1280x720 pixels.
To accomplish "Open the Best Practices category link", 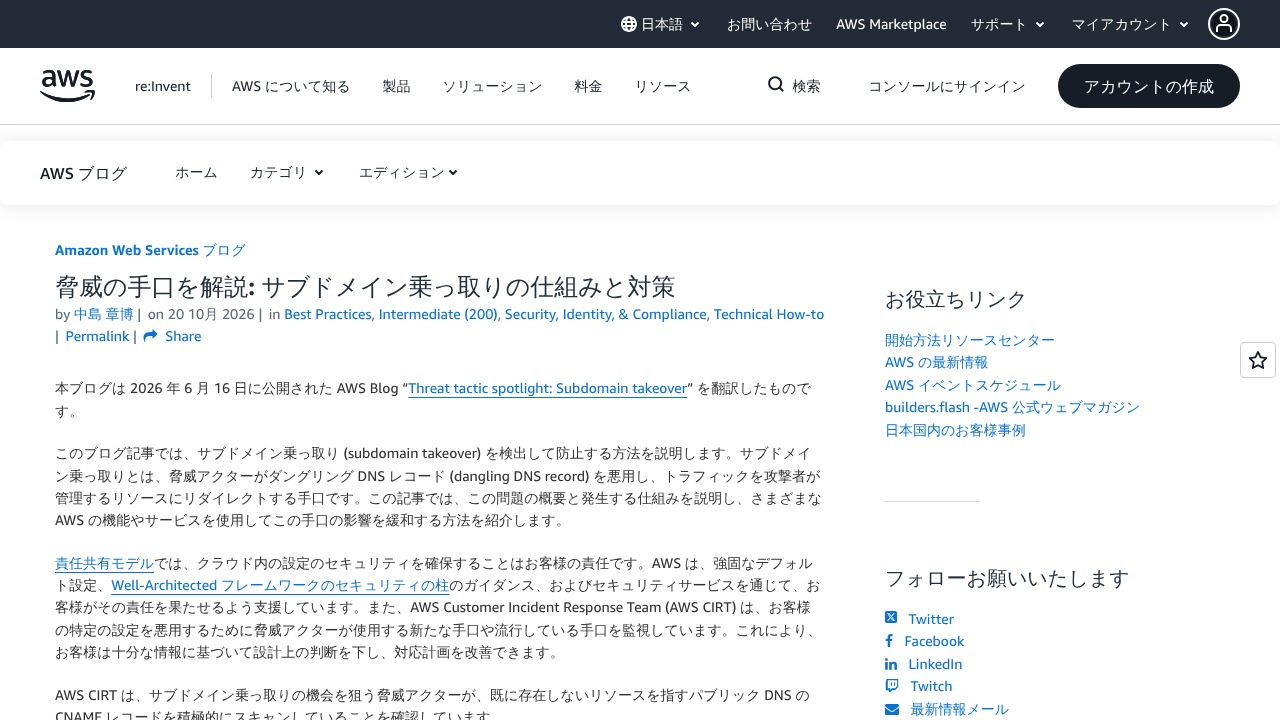I will pyautogui.click(x=329, y=314).
